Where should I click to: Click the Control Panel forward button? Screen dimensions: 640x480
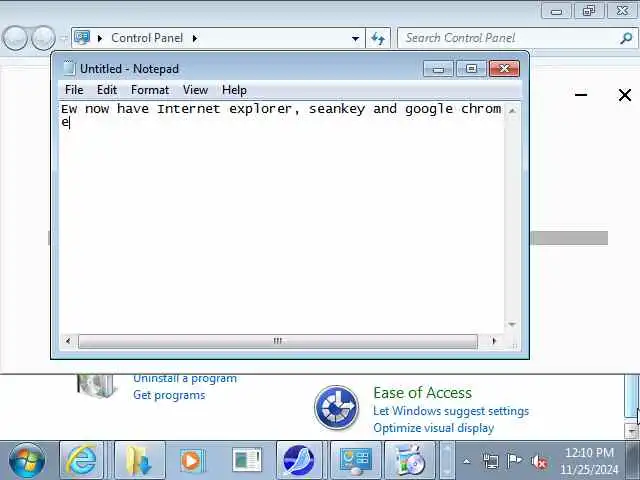(43, 38)
